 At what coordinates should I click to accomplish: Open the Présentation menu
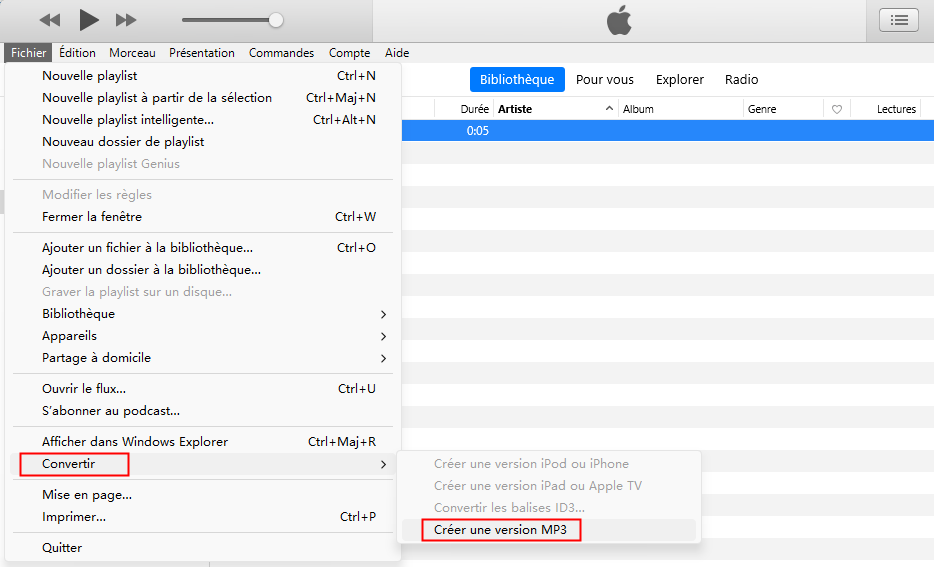[x=202, y=52]
